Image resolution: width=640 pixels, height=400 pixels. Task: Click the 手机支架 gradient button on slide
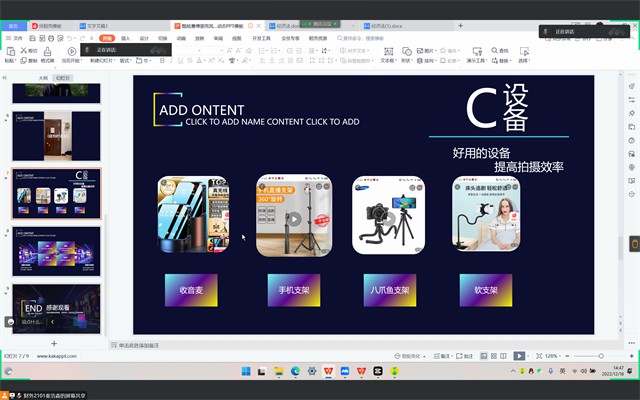point(294,290)
